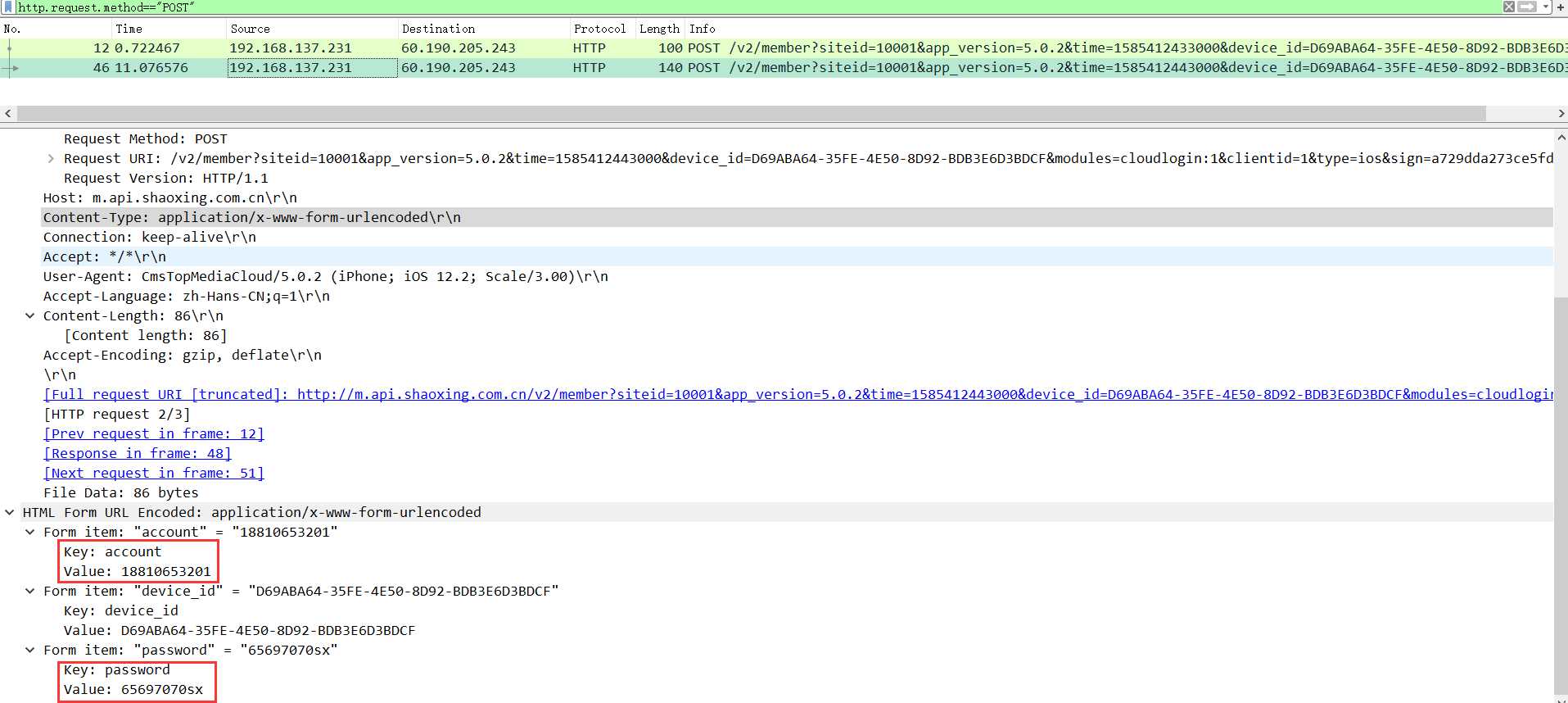Select the Request Method: POST line
Screen dimensions: 1568x703
click(146, 138)
